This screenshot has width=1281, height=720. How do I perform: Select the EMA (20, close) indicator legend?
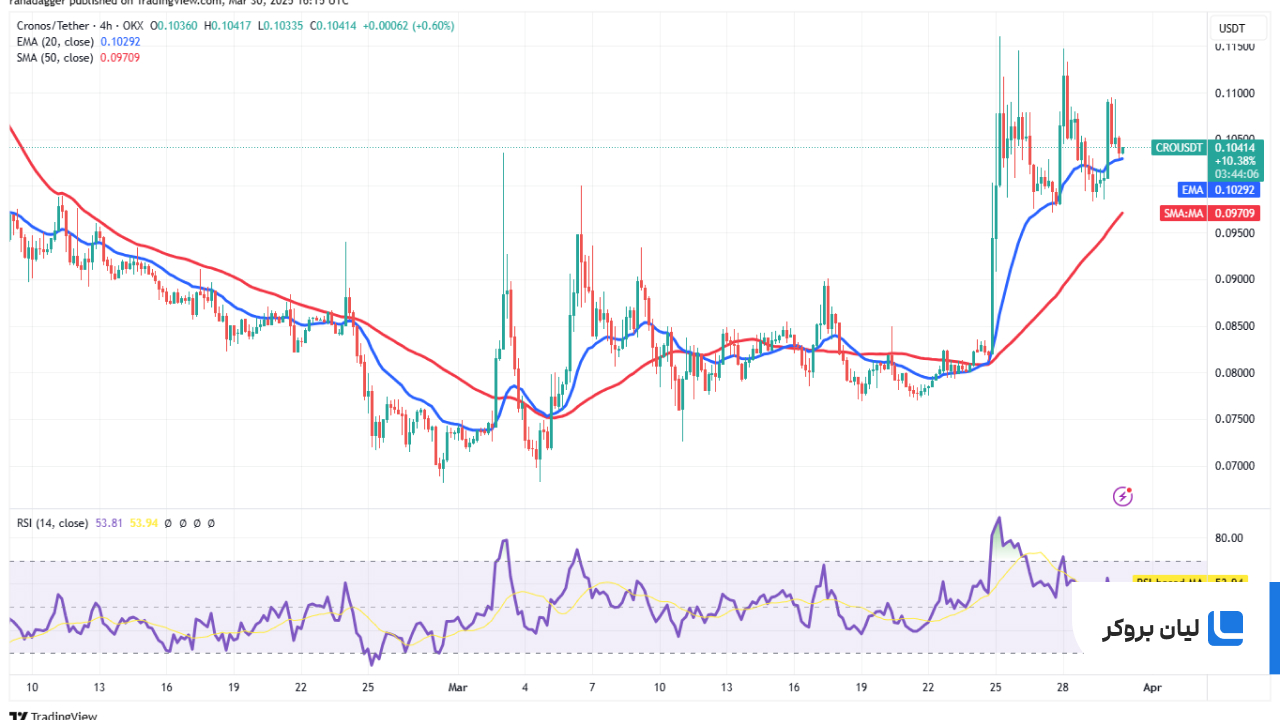pyautogui.click(x=55, y=42)
